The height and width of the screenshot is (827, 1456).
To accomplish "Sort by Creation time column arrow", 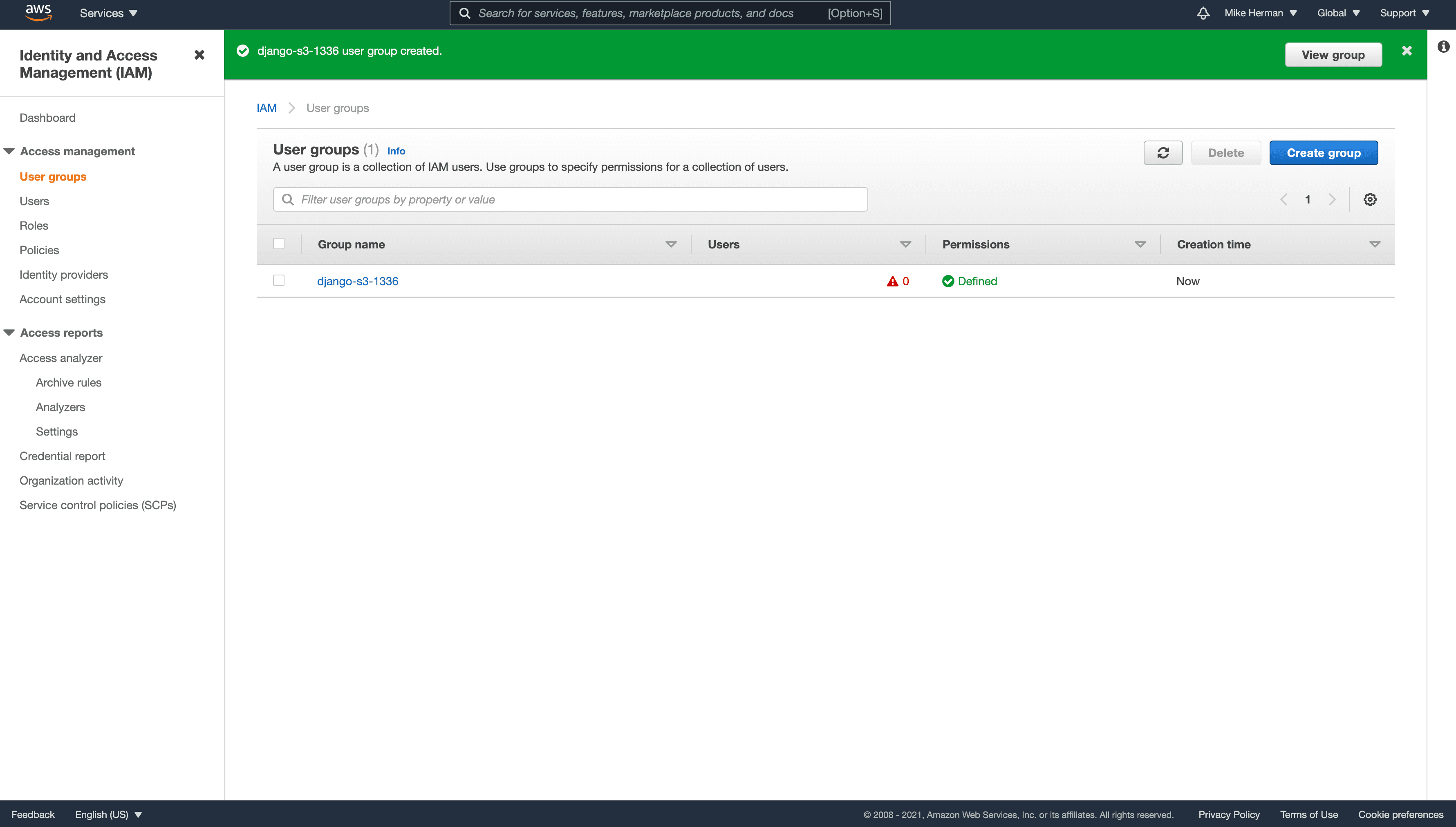I will tap(1375, 244).
